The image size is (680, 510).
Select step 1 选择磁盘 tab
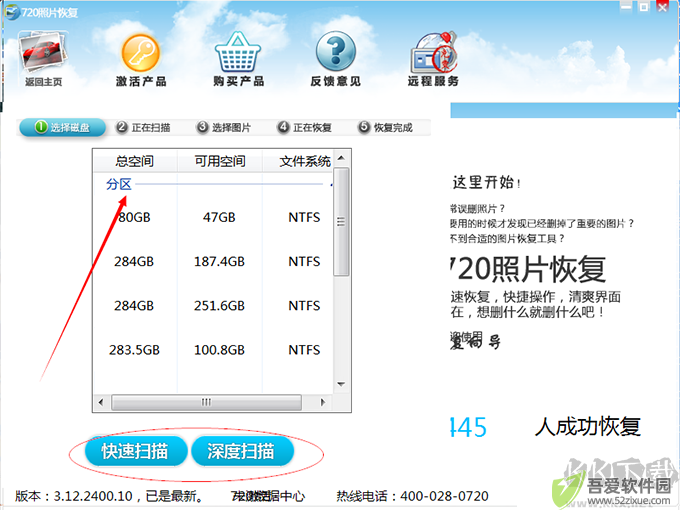point(62,128)
